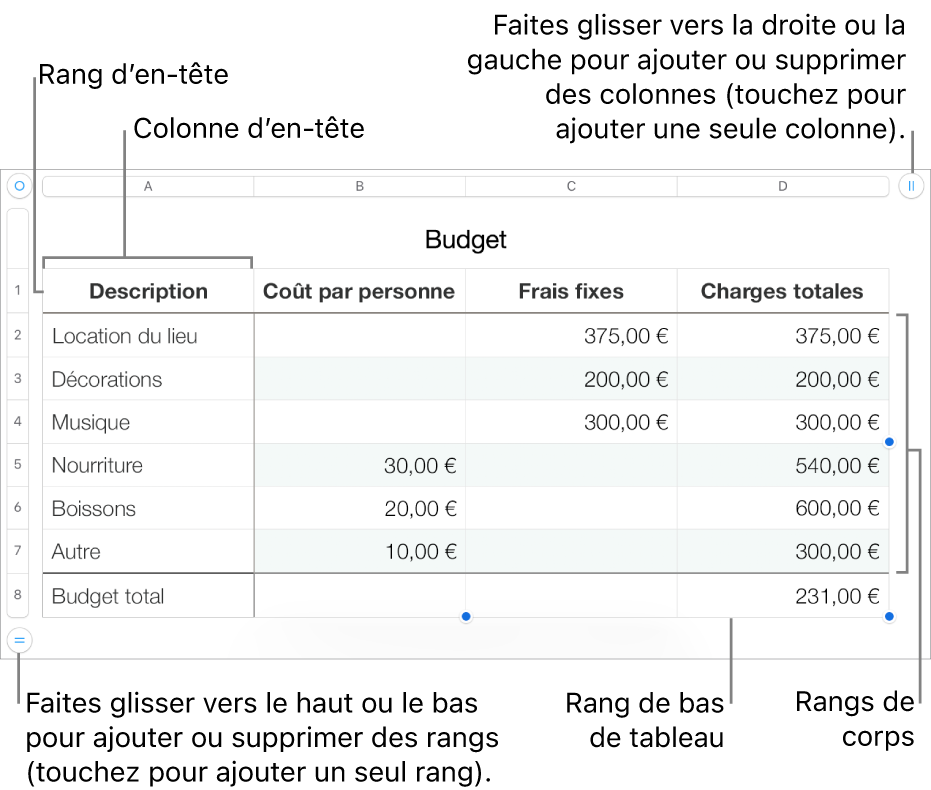Click the add rows handle icon
Image resolution: width=931 pixels, height=790 pixels.
point(19,639)
